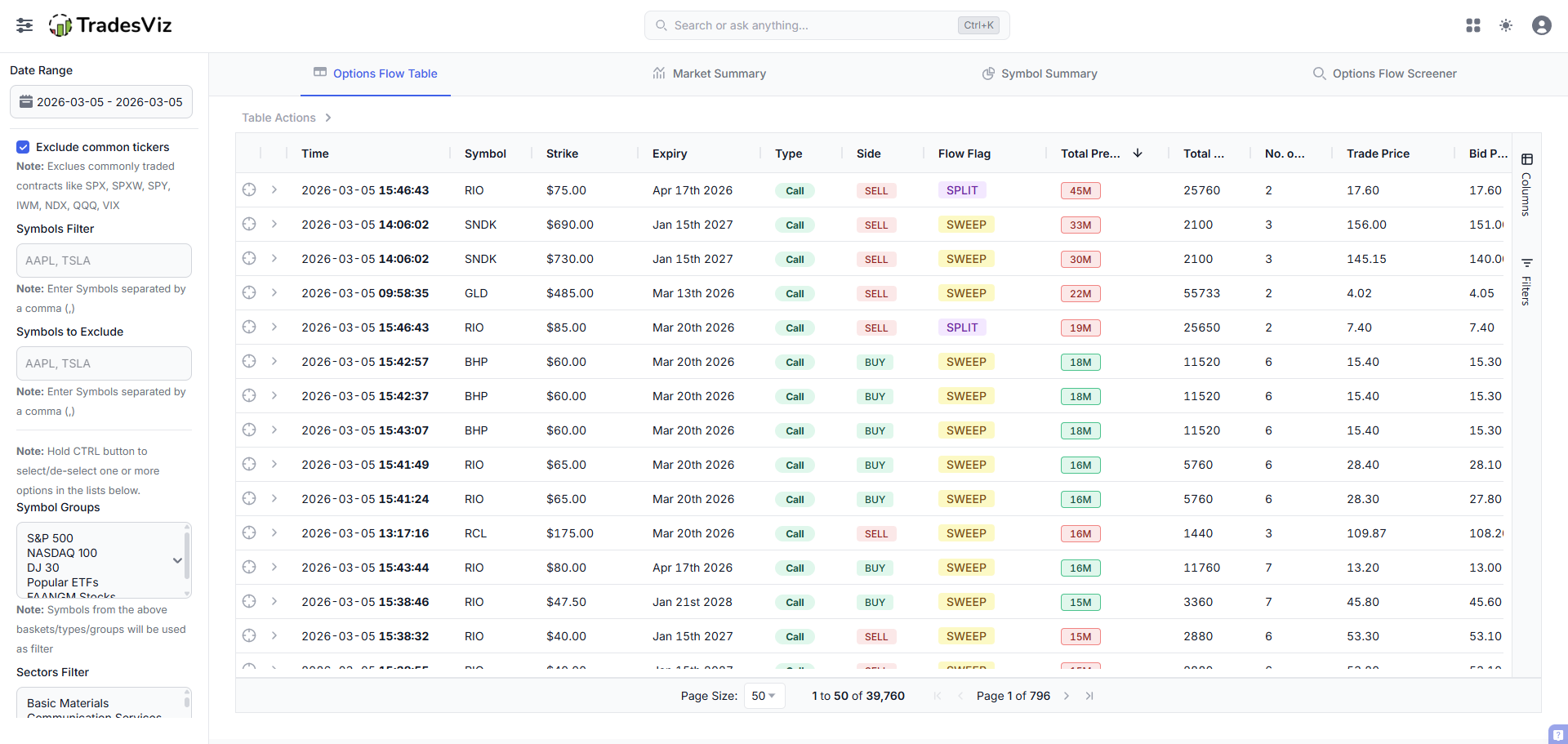Select NASDAQ 100 in Symbol Groups
Image resolution: width=1568 pixels, height=744 pixels.
[62, 553]
